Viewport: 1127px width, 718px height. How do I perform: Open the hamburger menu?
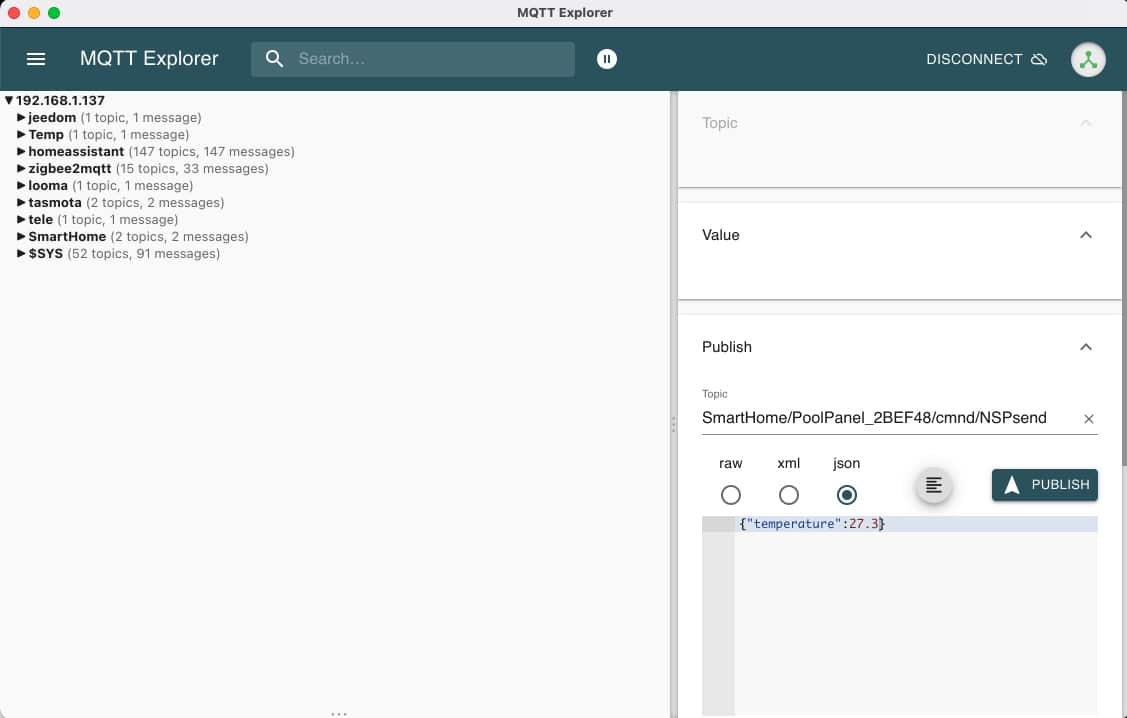click(x=36, y=59)
